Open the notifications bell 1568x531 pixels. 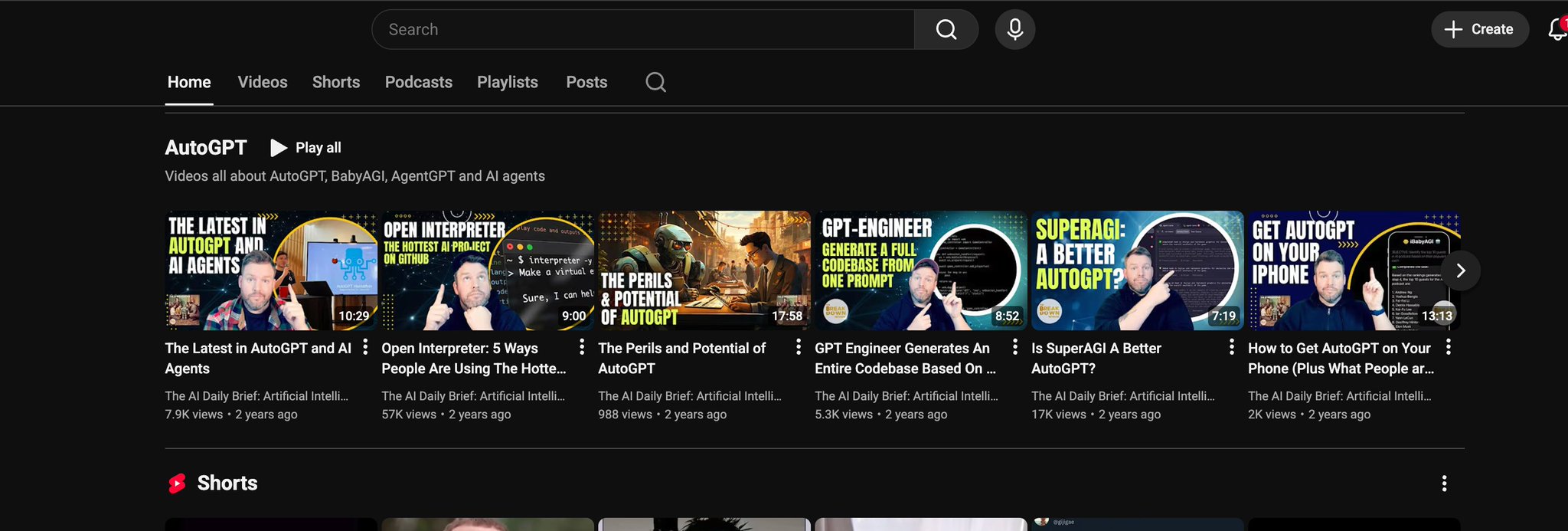(1557, 29)
